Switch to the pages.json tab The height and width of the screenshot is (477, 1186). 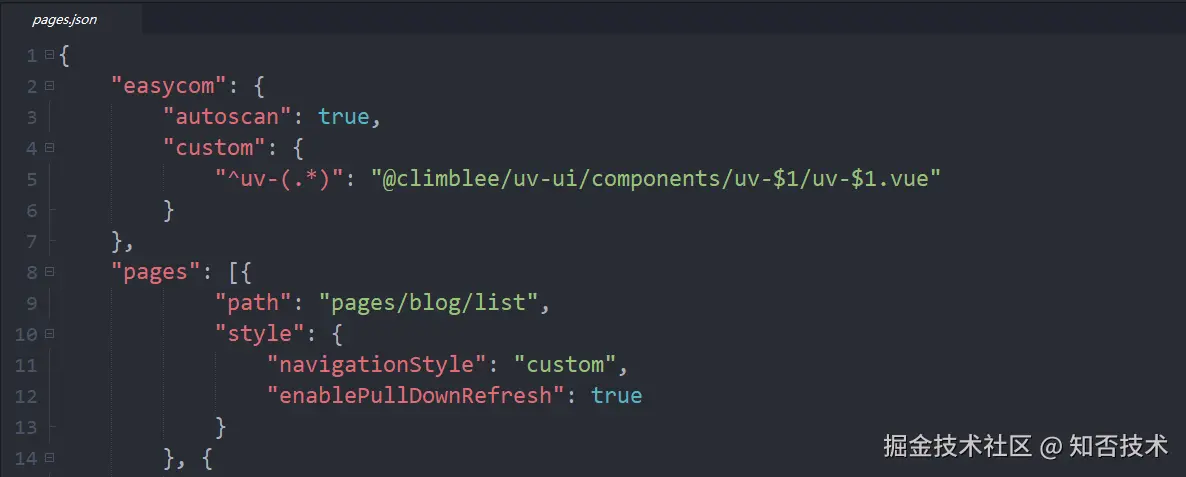point(64,19)
